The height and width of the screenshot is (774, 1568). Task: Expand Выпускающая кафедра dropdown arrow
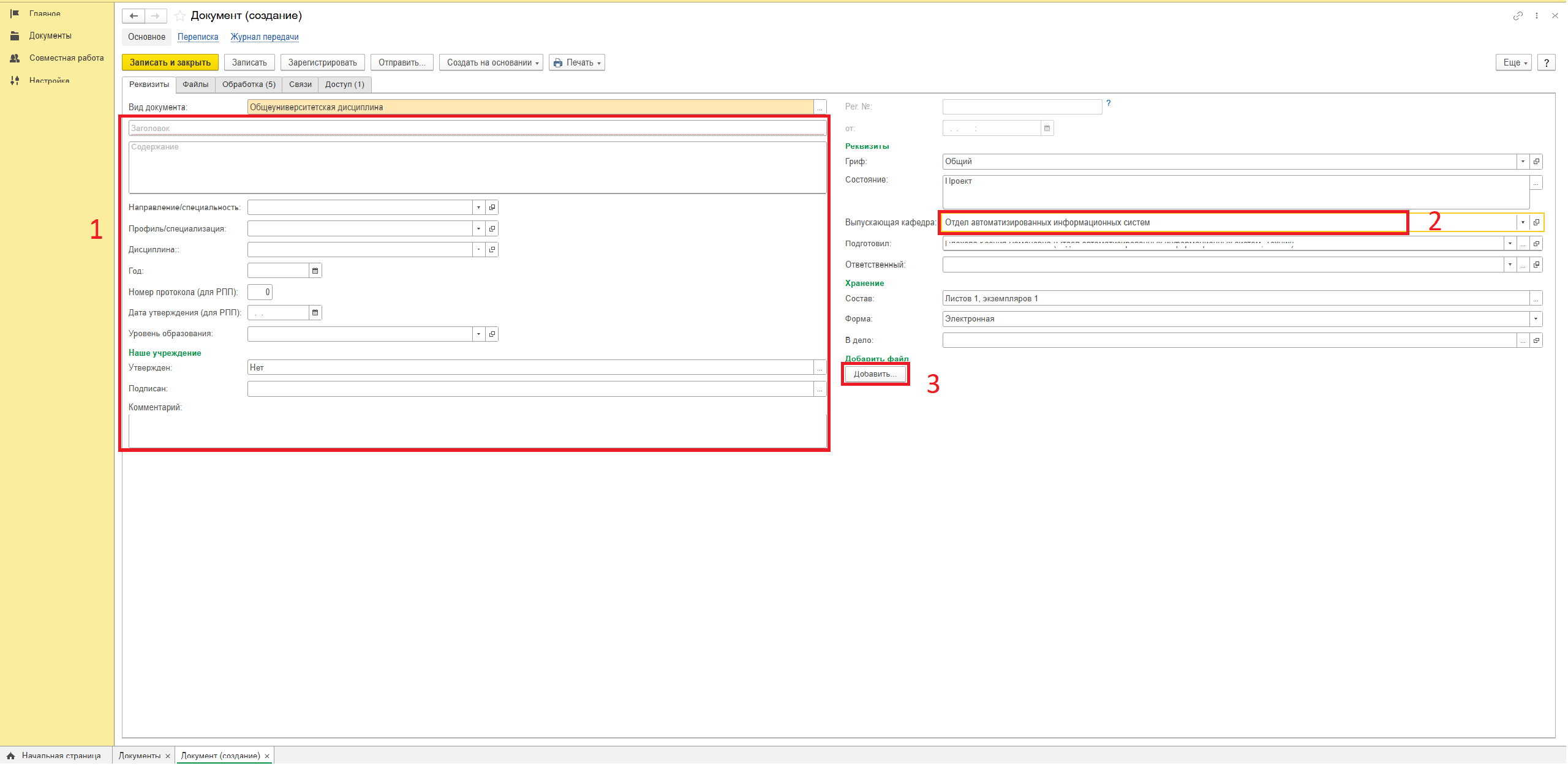1523,222
